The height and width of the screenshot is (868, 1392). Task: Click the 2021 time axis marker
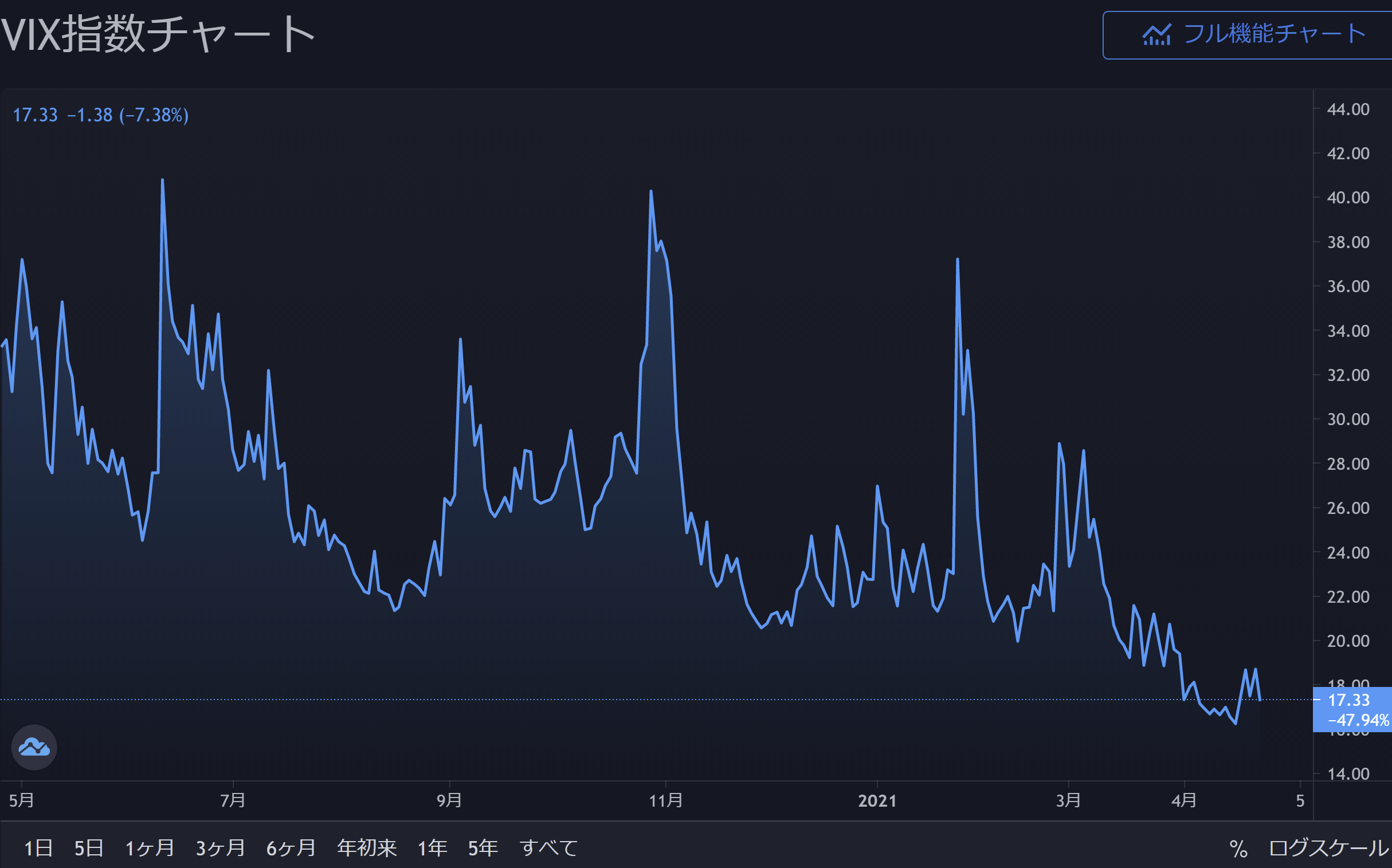877,801
